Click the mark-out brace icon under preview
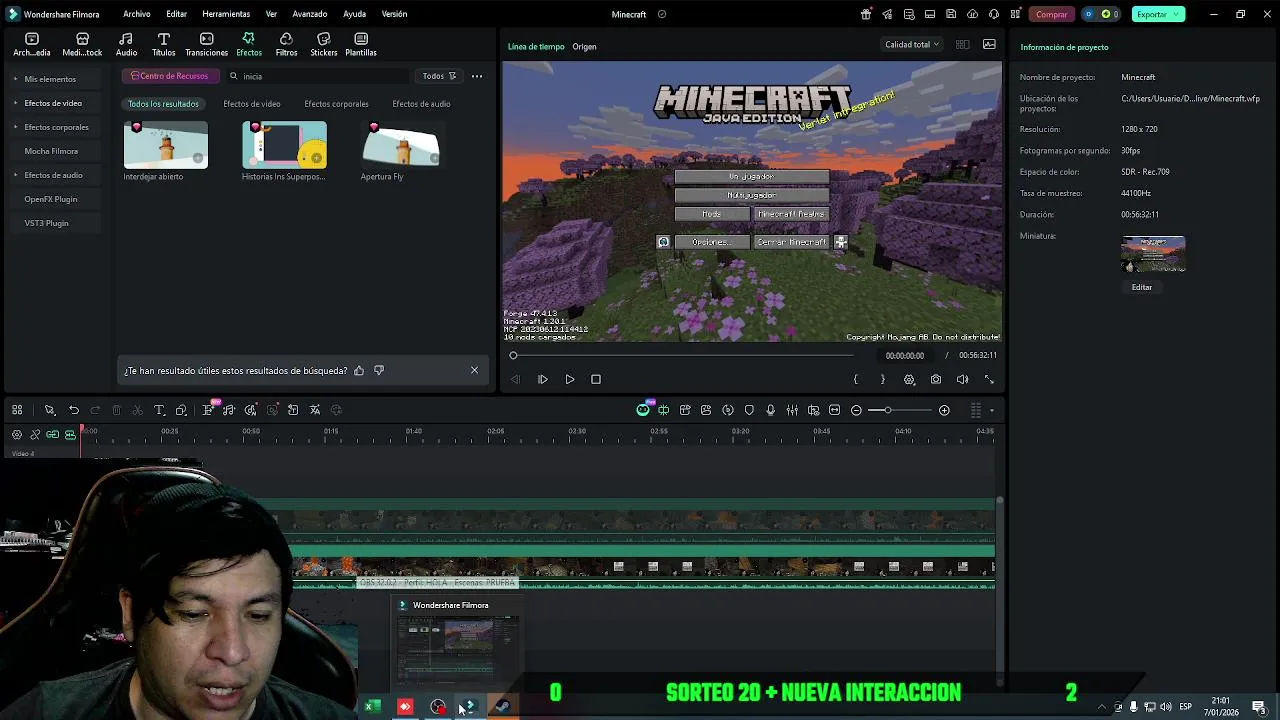The width and height of the screenshot is (1280, 720). click(882, 380)
